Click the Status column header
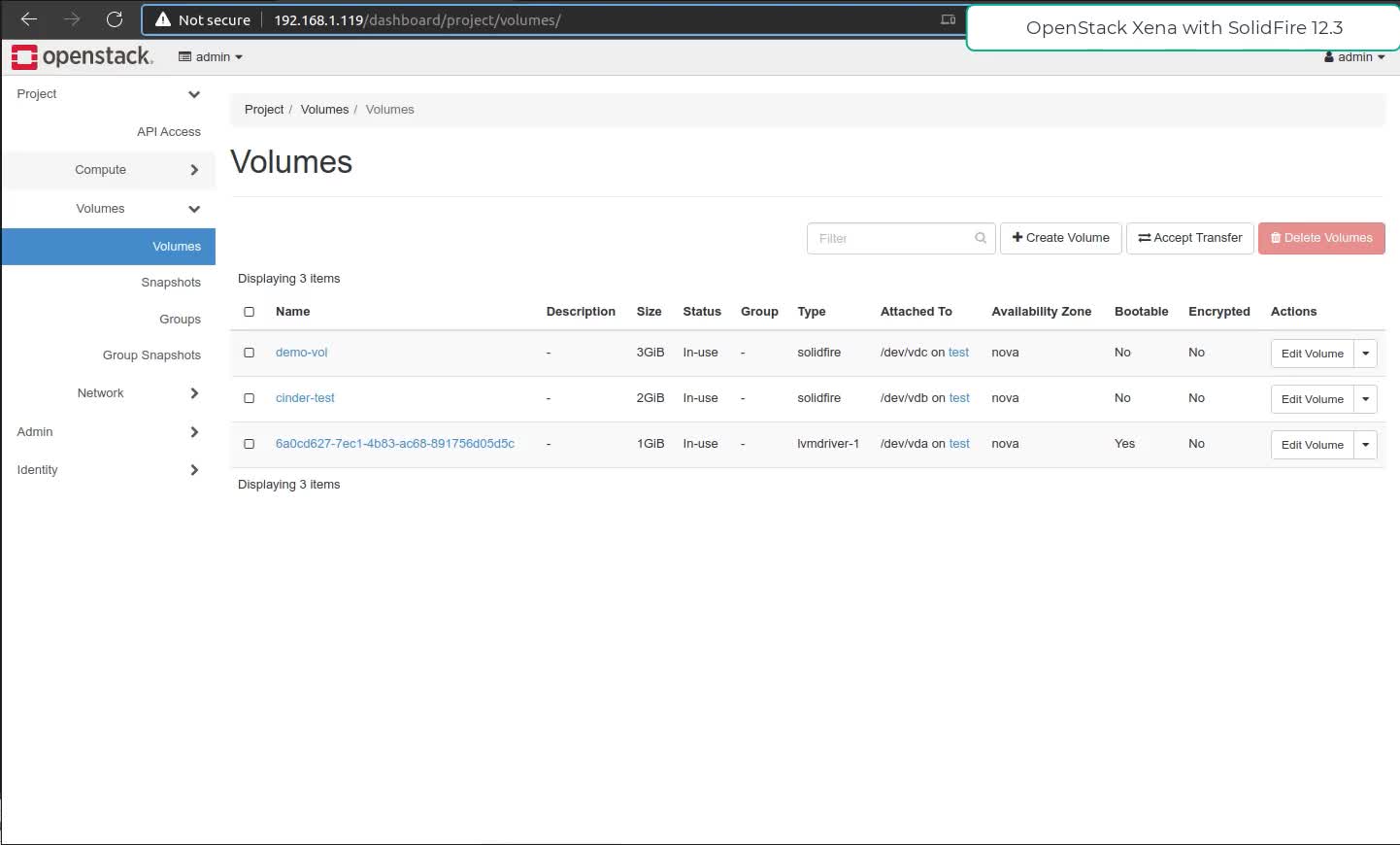1400x845 pixels. (702, 312)
